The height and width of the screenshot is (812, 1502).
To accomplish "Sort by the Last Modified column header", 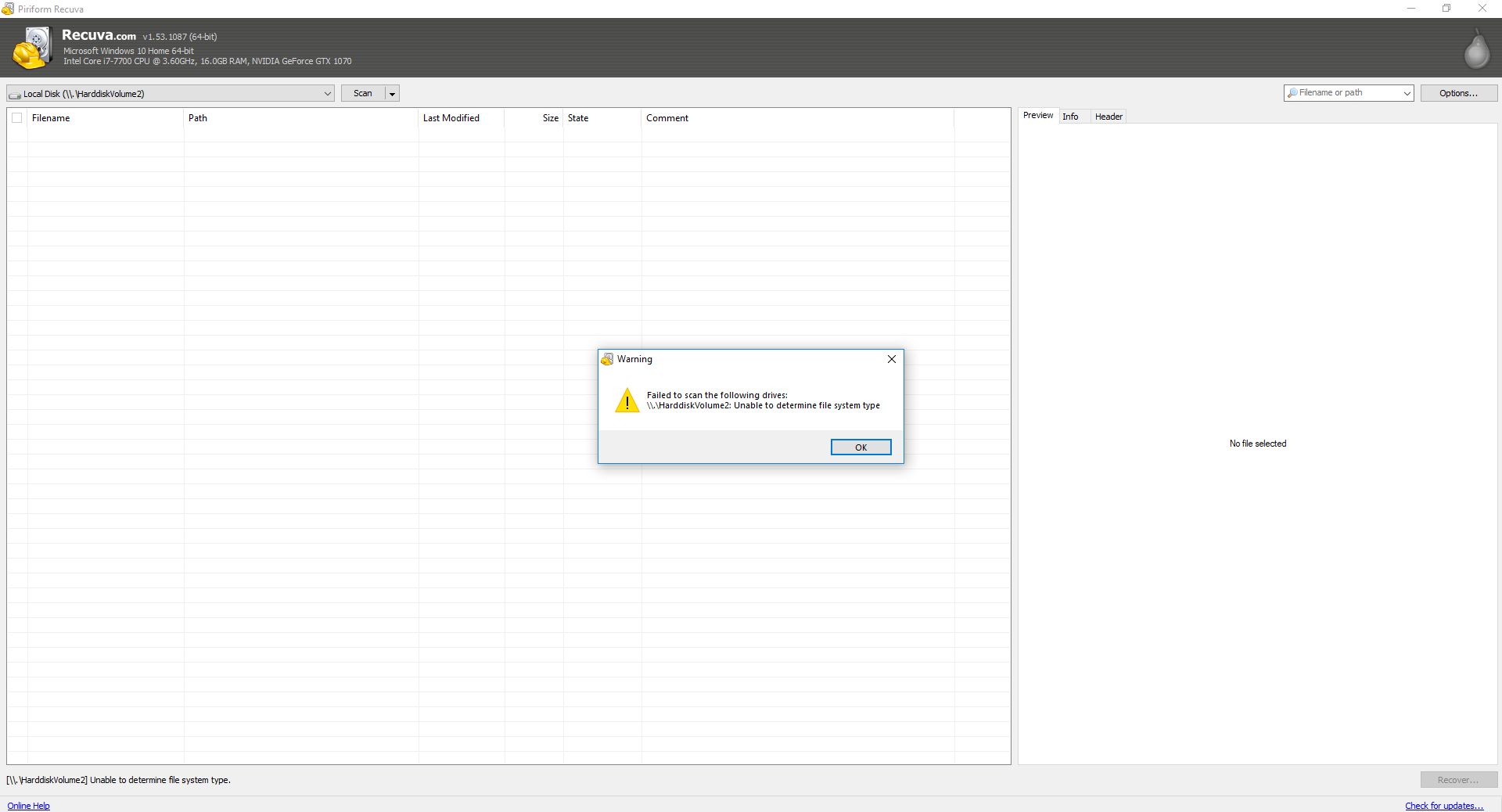I will click(462, 118).
